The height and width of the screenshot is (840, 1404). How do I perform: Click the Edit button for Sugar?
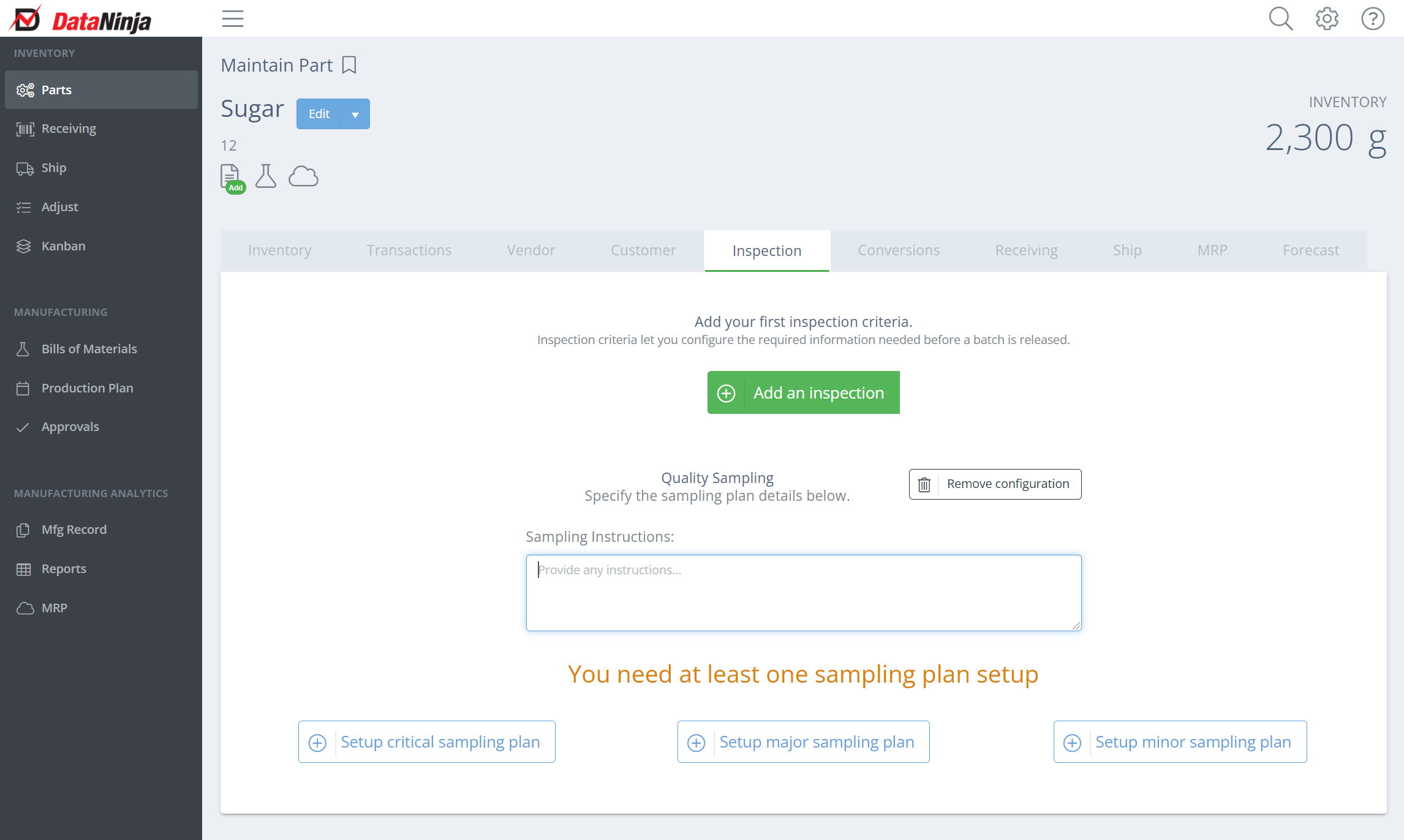[x=319, y=114]
